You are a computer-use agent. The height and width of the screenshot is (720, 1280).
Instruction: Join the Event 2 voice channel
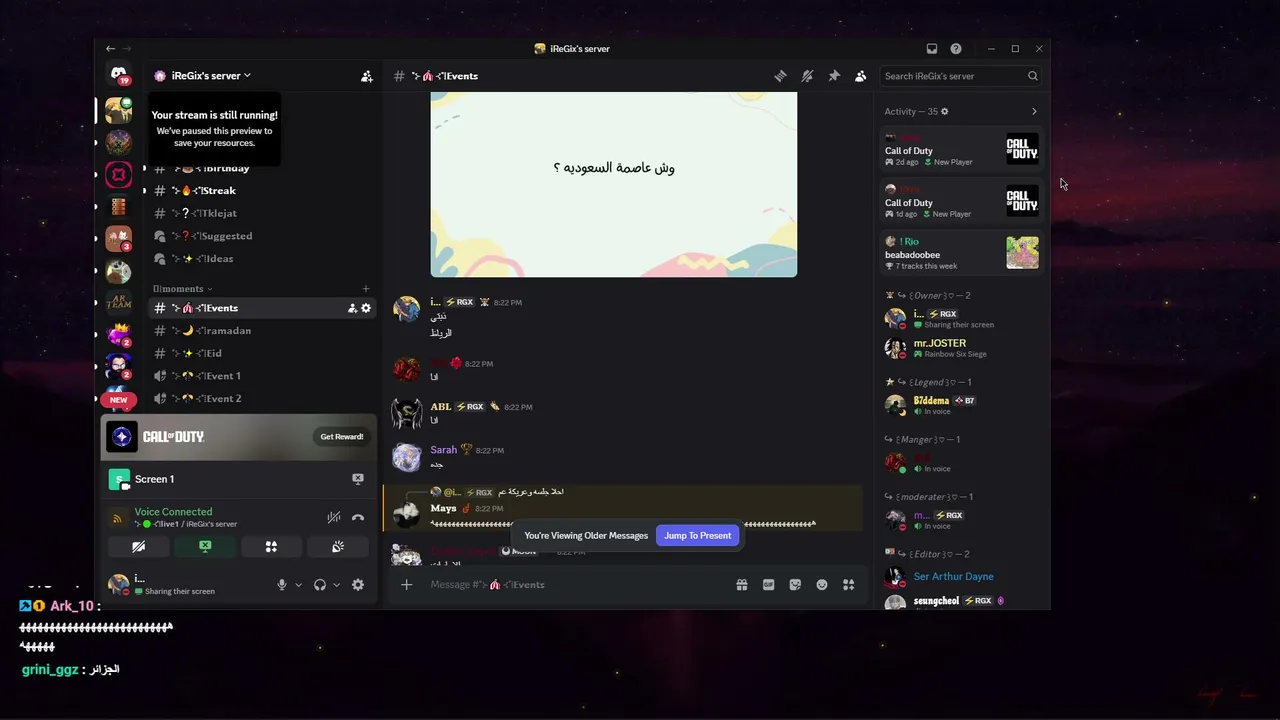pyautogui.click(x=262, y=398)
